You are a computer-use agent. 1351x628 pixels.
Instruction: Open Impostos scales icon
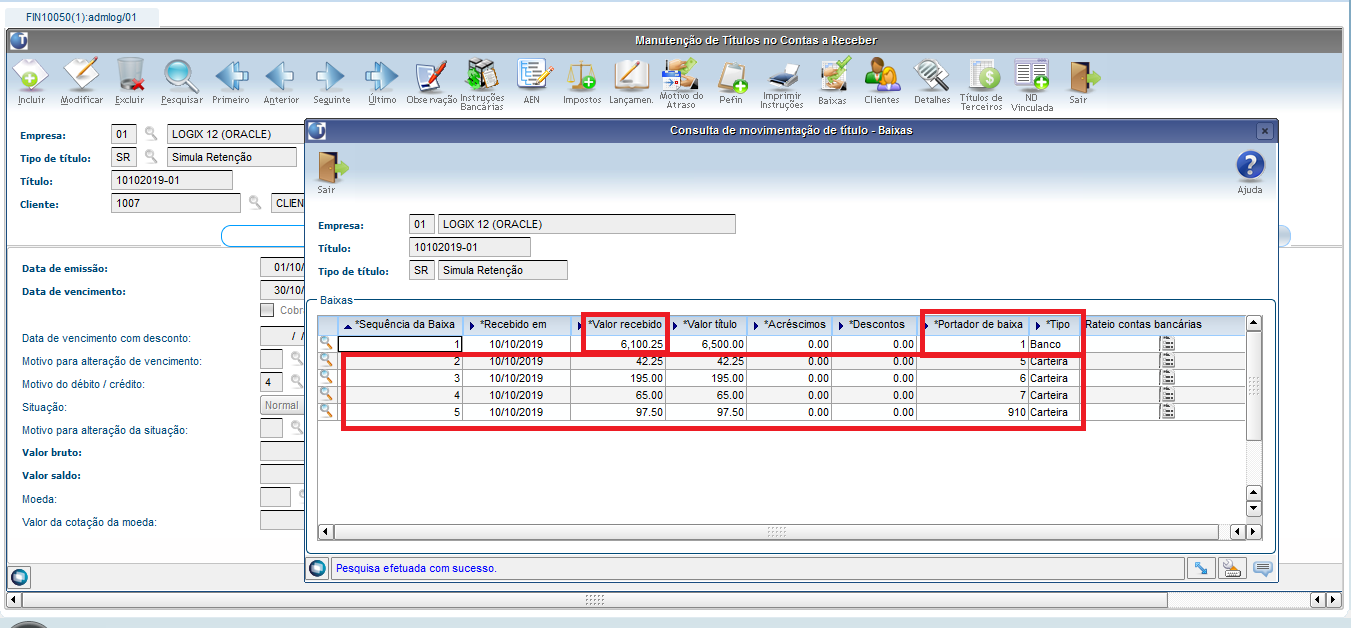[582, 76]
